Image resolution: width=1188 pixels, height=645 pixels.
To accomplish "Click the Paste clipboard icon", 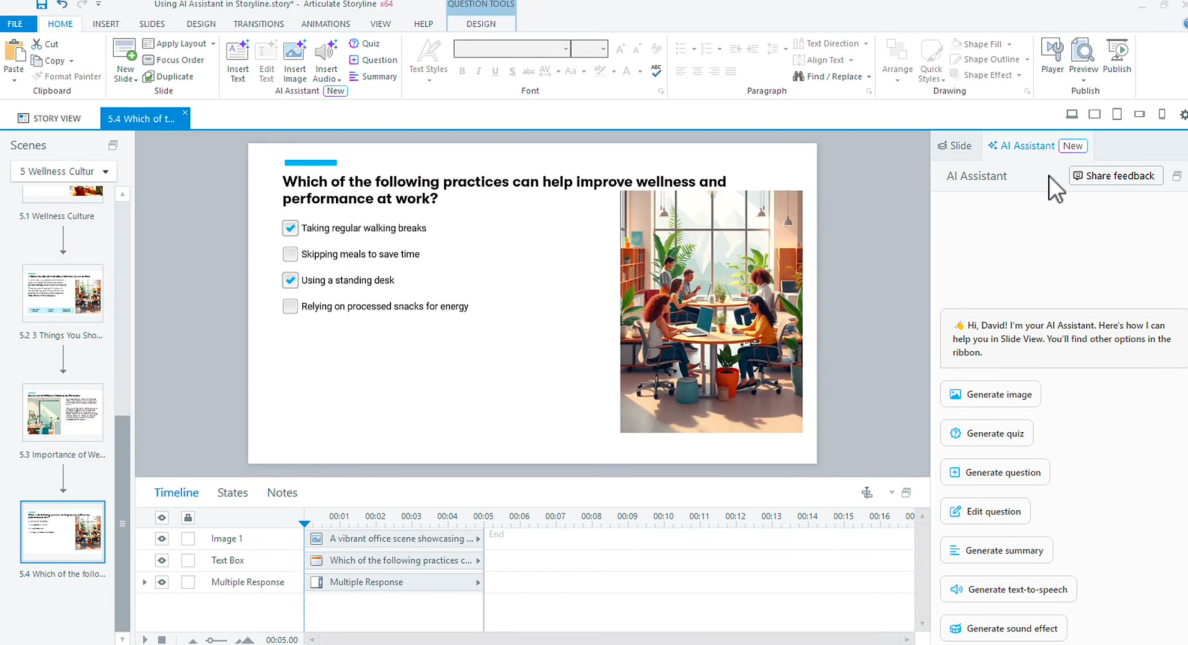I will click(14, 57).
